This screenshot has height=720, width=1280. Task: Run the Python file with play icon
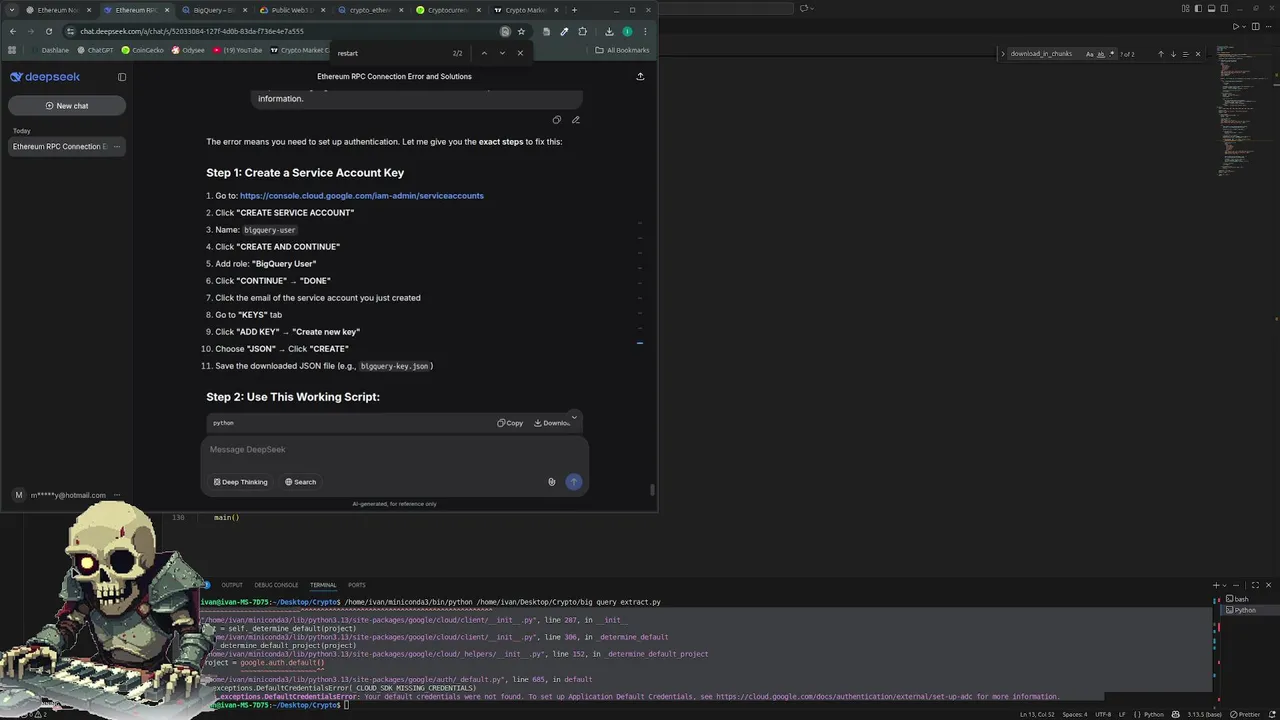point(1236,27)
